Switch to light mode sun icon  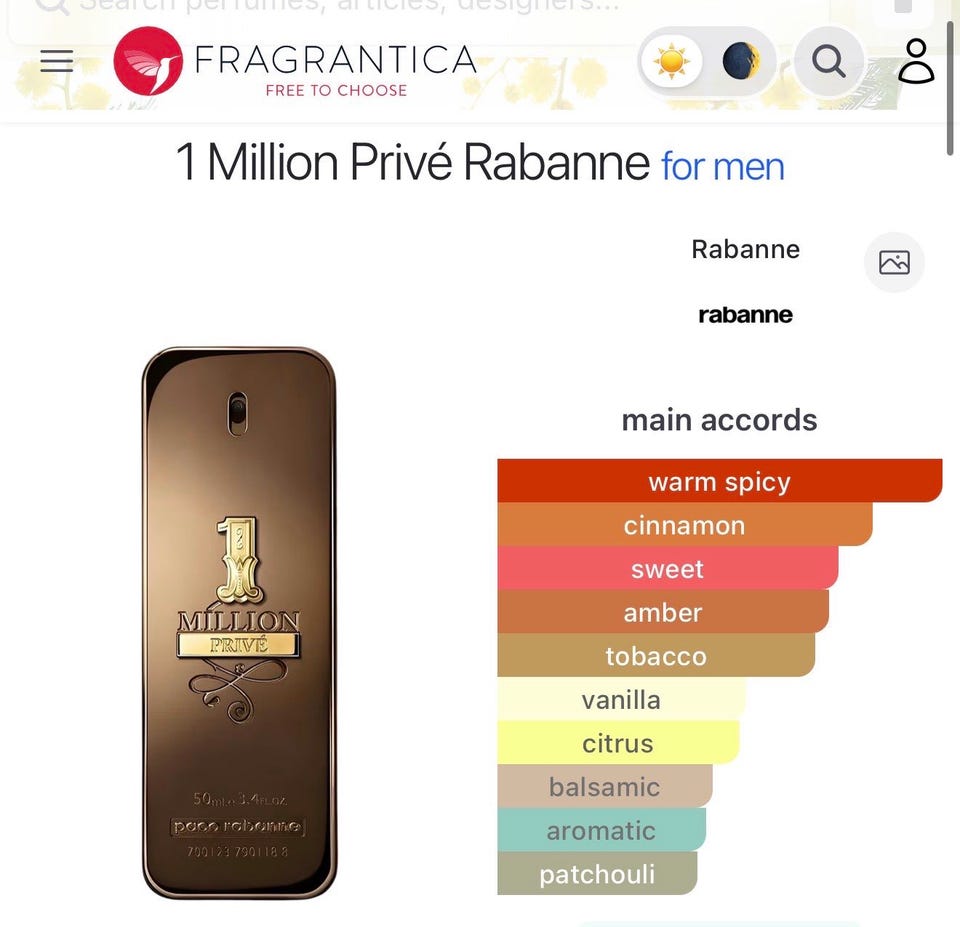(x=672, y=61)
